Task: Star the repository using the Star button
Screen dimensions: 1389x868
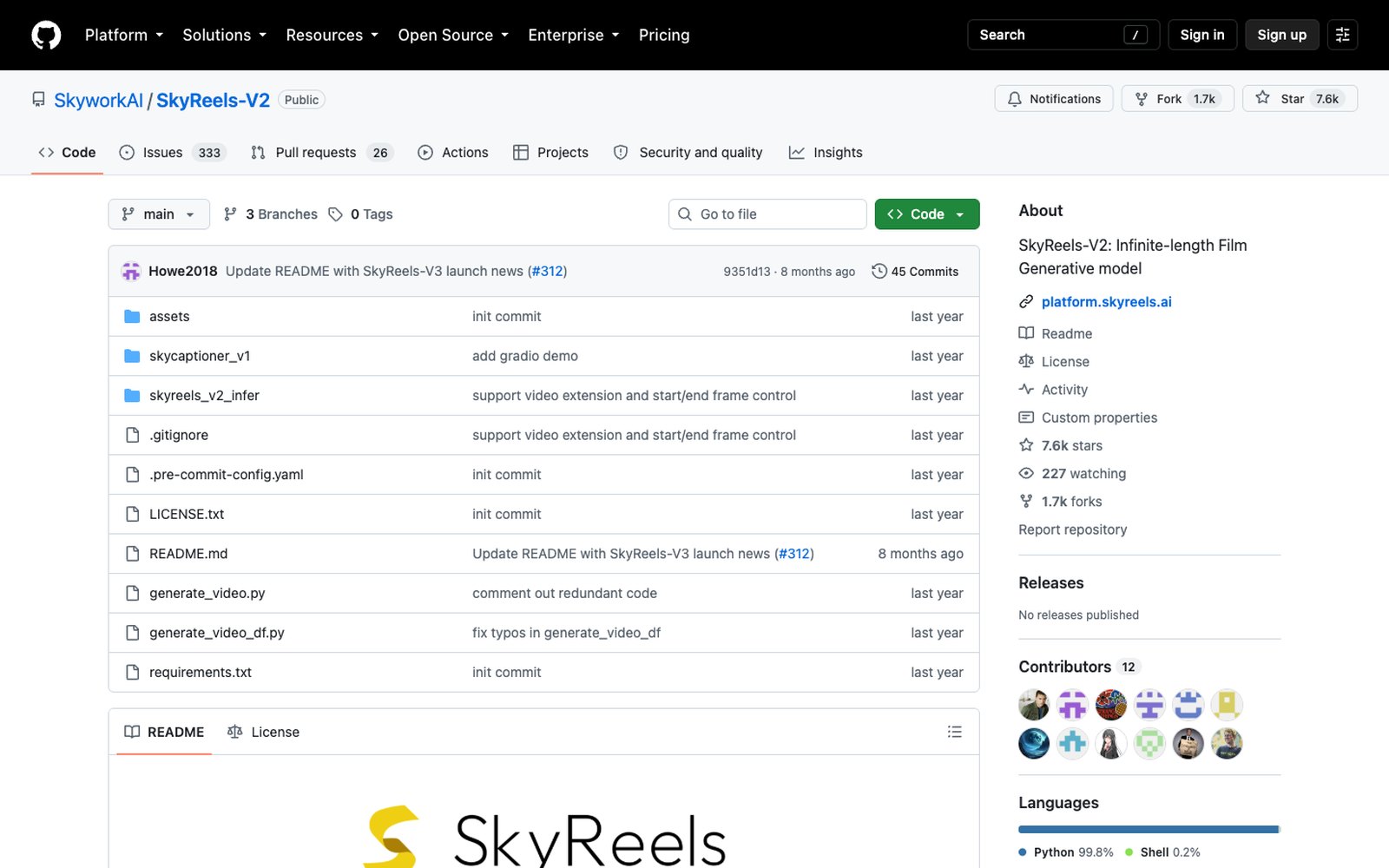Action: coord(1300,99)
